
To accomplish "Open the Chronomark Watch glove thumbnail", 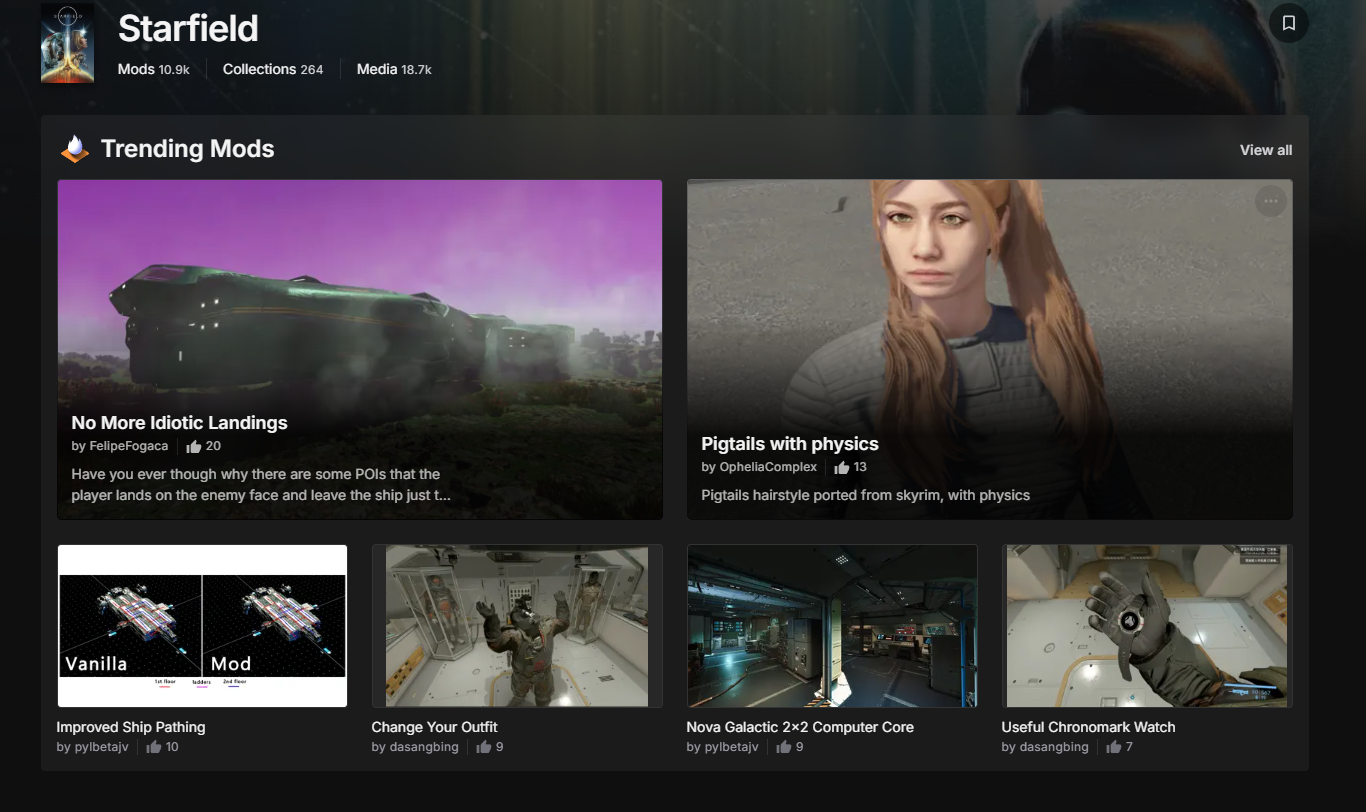I will (x=1147, y=626).
